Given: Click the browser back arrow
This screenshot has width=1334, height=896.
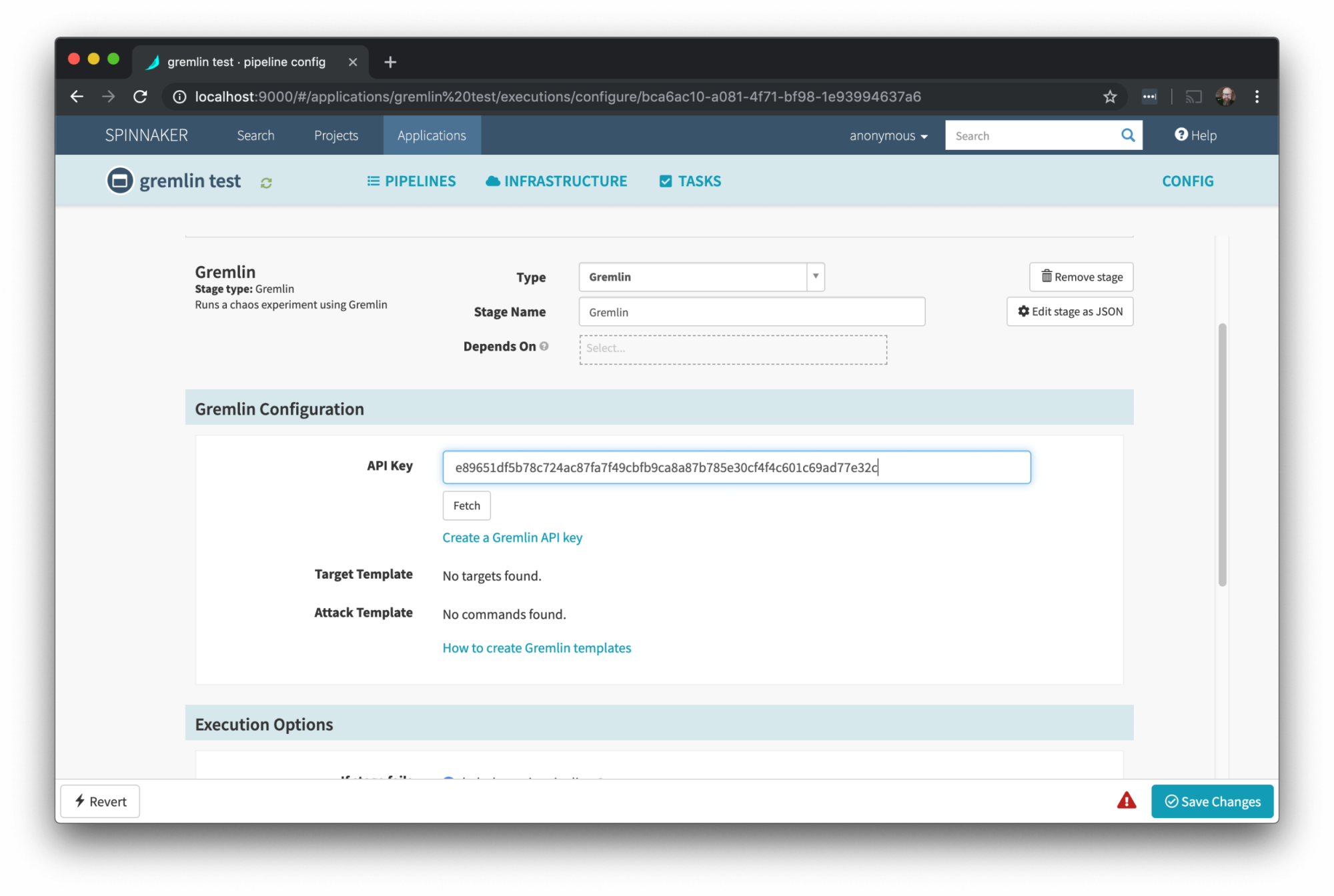Looking at the screenshot, I should pyautogui.click(x=77, y=97).
